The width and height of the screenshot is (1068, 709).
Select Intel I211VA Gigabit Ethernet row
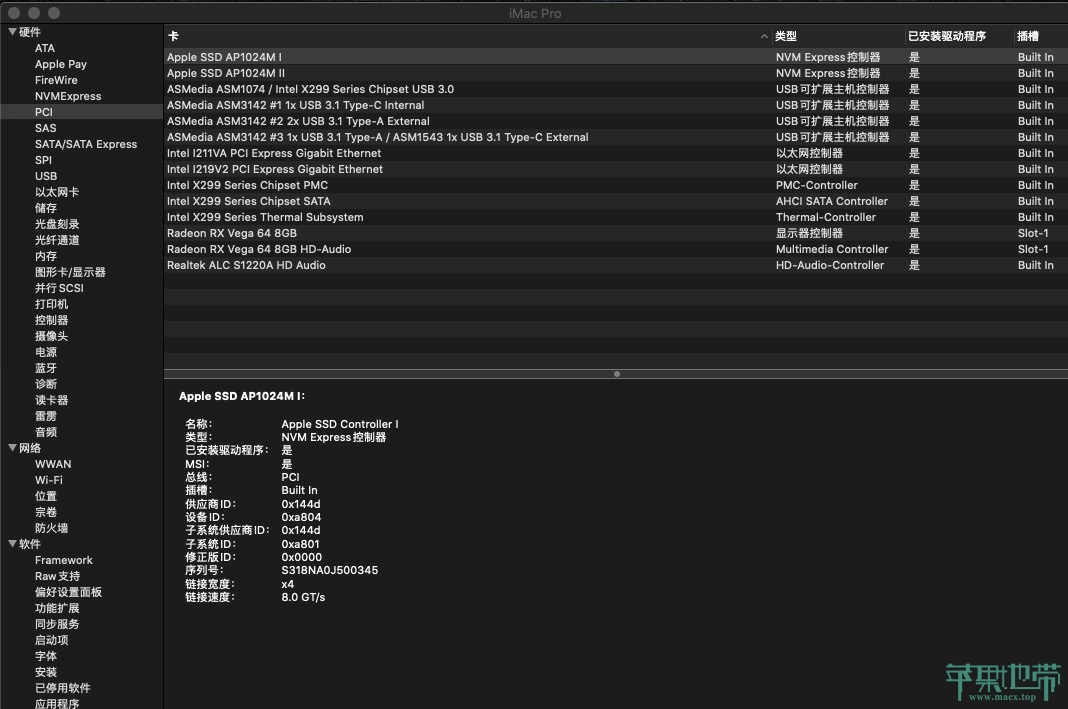[616, 153]
